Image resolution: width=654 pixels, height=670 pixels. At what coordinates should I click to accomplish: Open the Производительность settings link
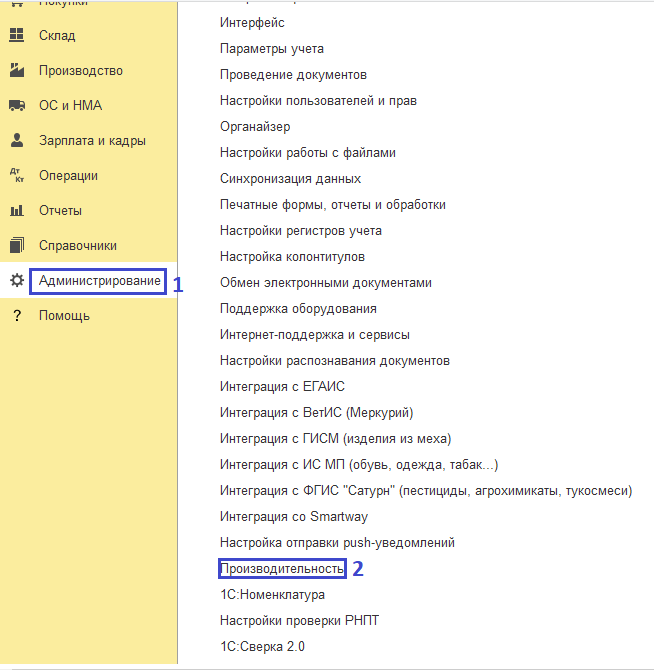tap(282, 569)
